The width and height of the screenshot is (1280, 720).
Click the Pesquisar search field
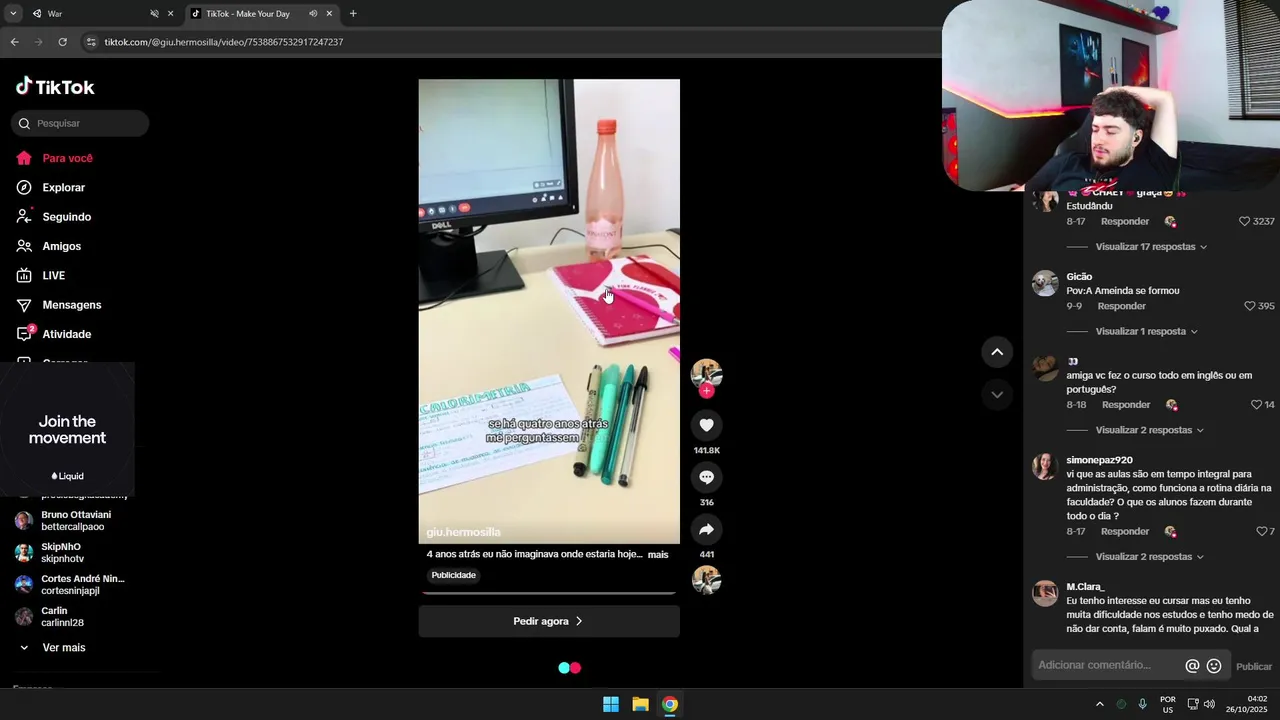click(x=80, y=123)
